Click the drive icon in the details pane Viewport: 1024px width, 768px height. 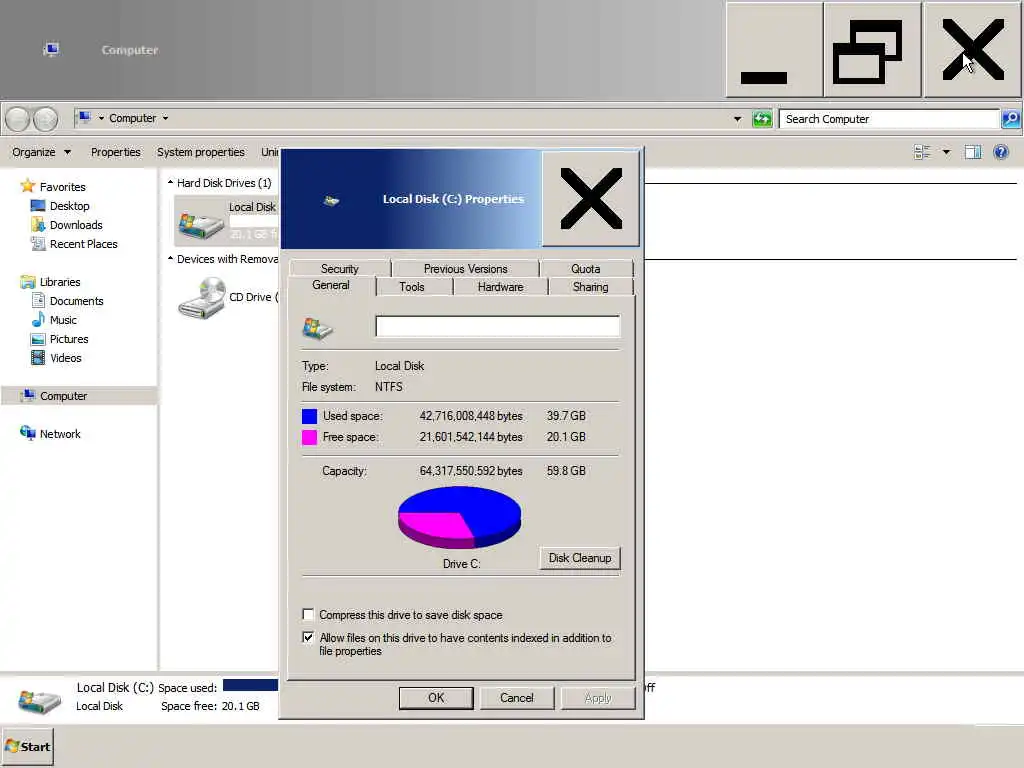click(39, 700)
